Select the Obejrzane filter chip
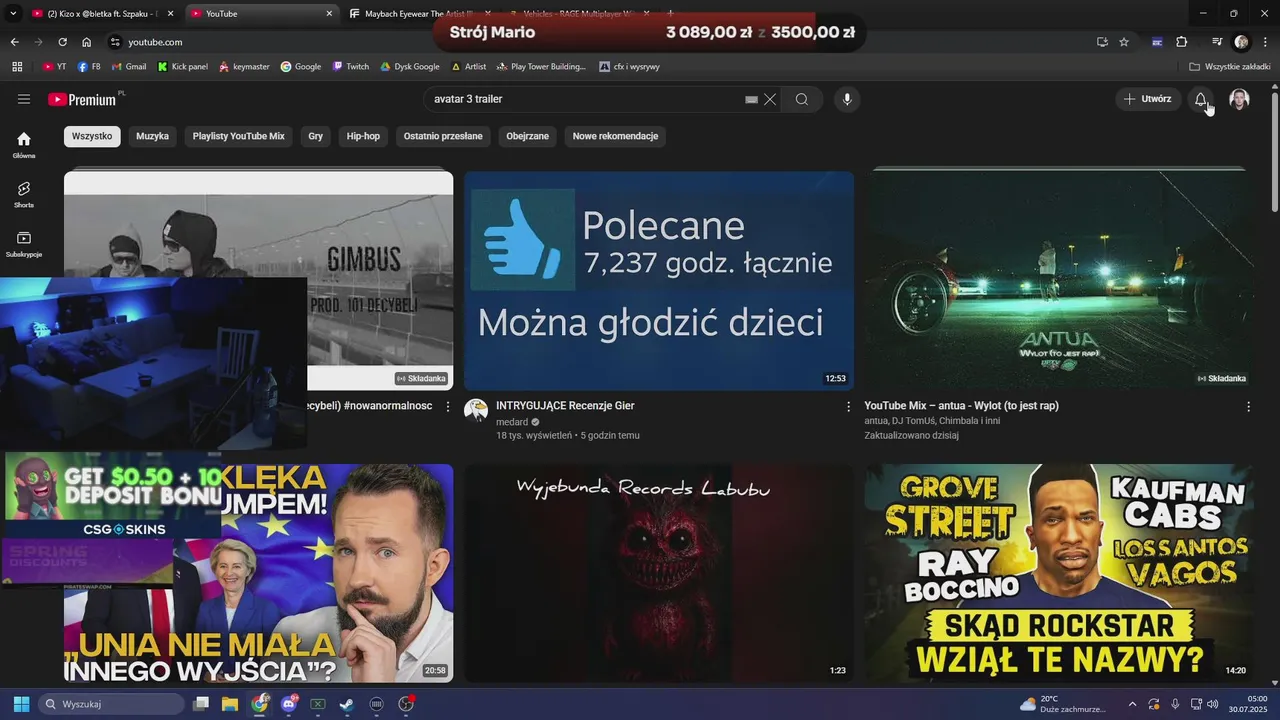 tap(528, 136)
